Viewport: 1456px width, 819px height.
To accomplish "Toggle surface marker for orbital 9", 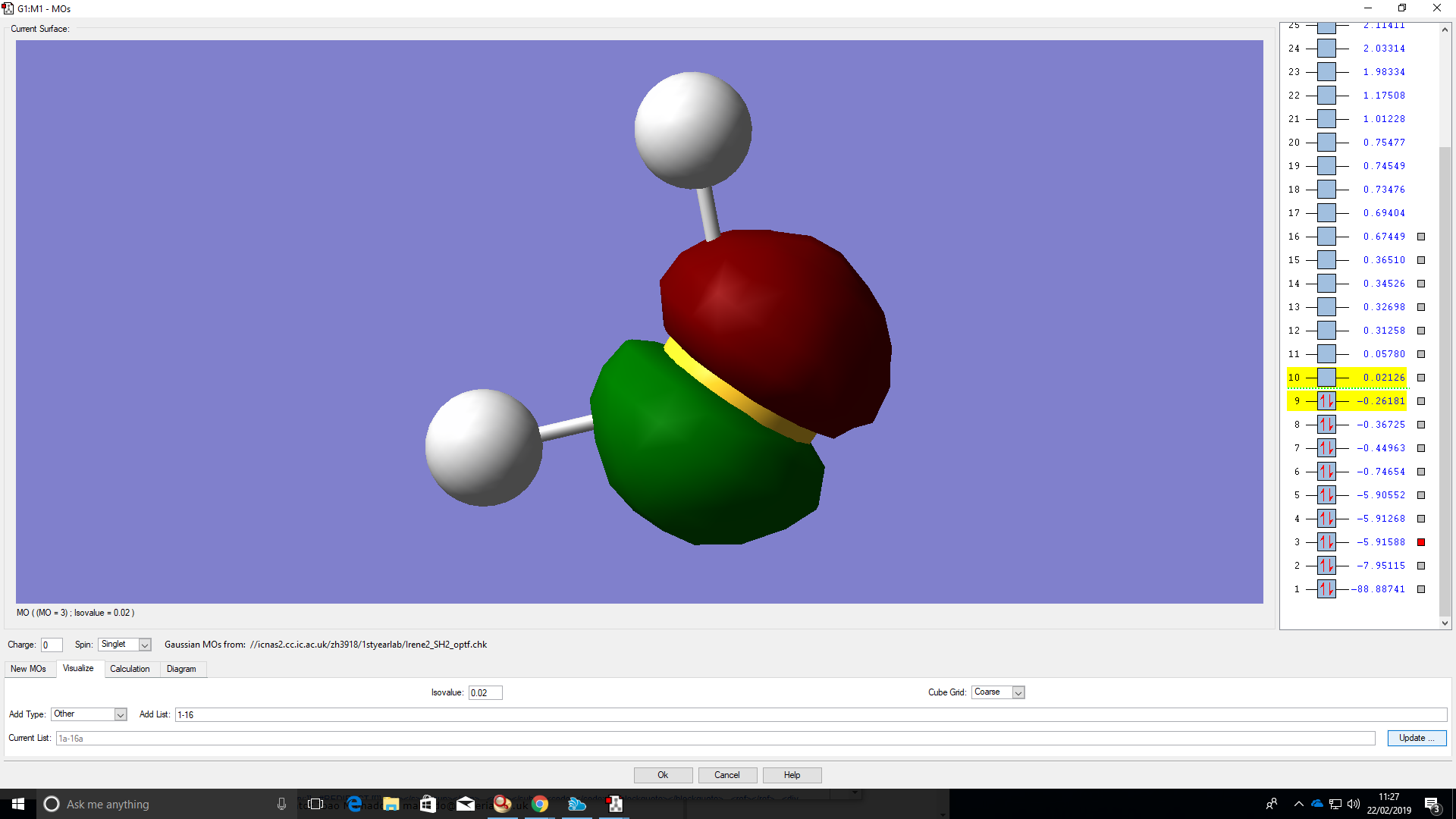I will point(1421,401).
